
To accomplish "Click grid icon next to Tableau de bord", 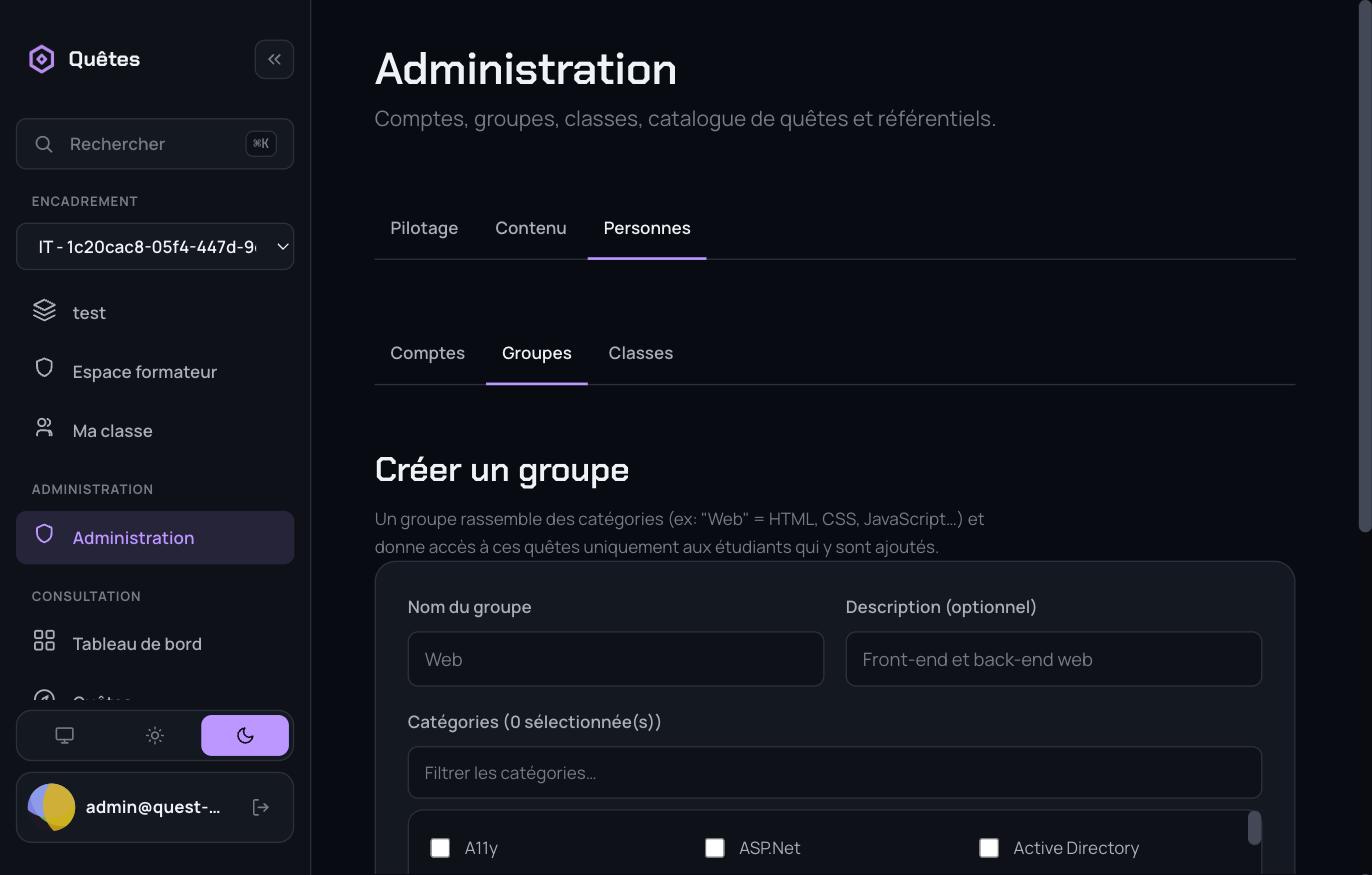I will pyautogui.click(x=44, y=640).
